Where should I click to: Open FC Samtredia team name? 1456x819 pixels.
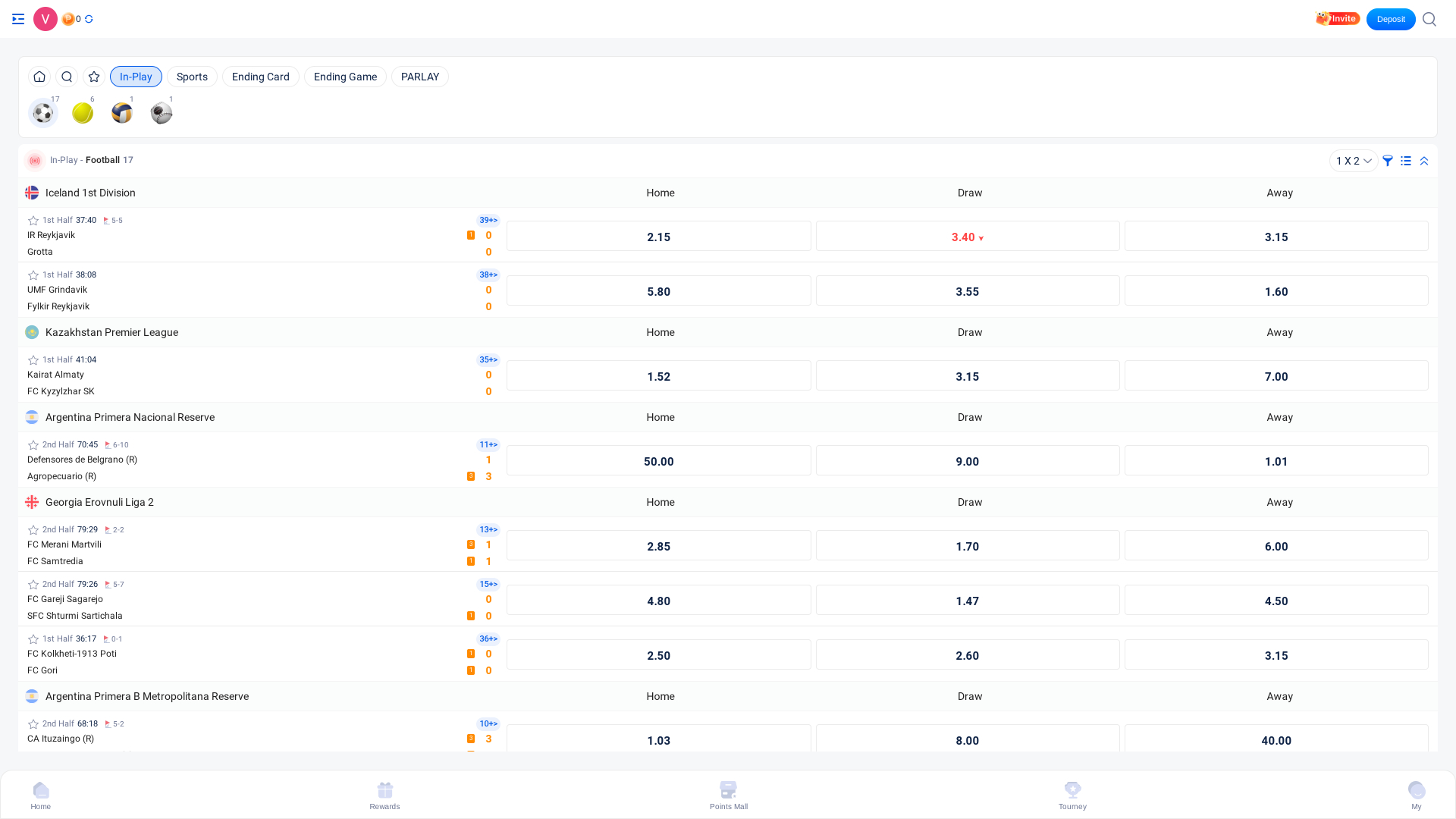click(x=55, y=561)
